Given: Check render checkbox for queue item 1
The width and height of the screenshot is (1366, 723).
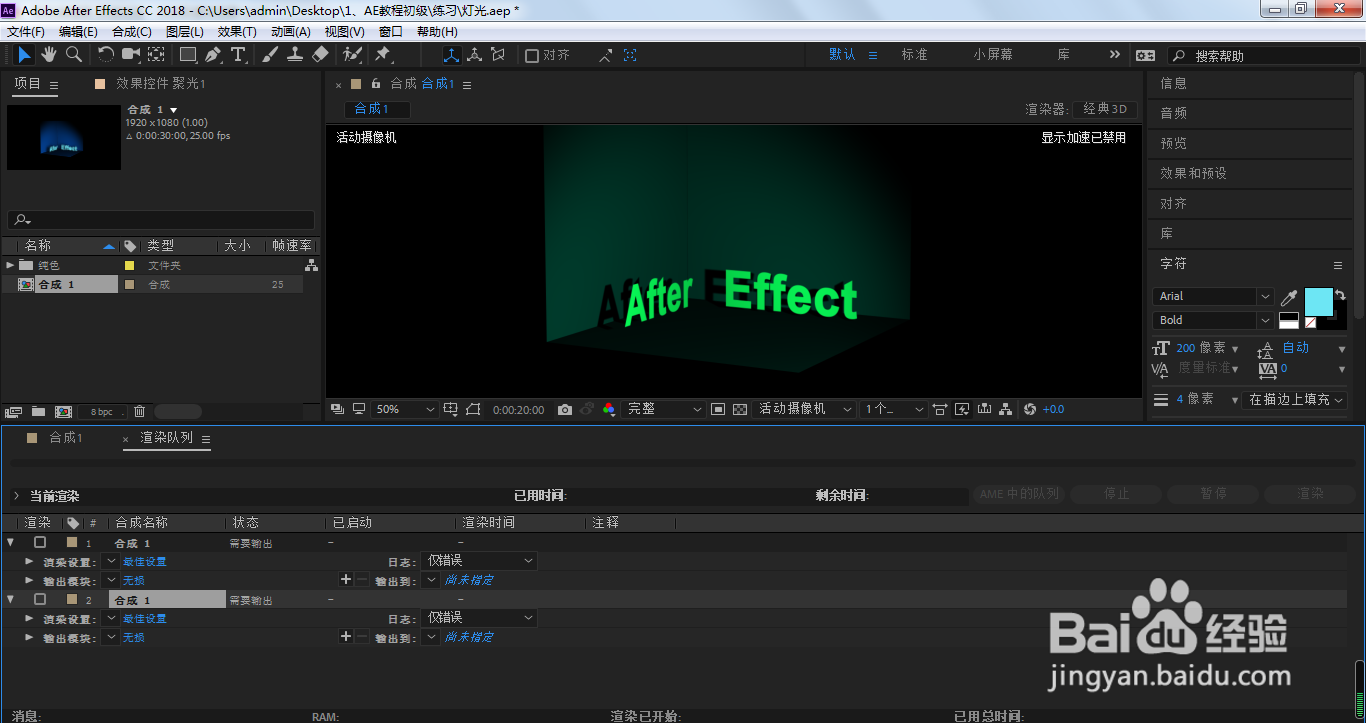Looking at the screenshot, I should click(x=40, y=542).
